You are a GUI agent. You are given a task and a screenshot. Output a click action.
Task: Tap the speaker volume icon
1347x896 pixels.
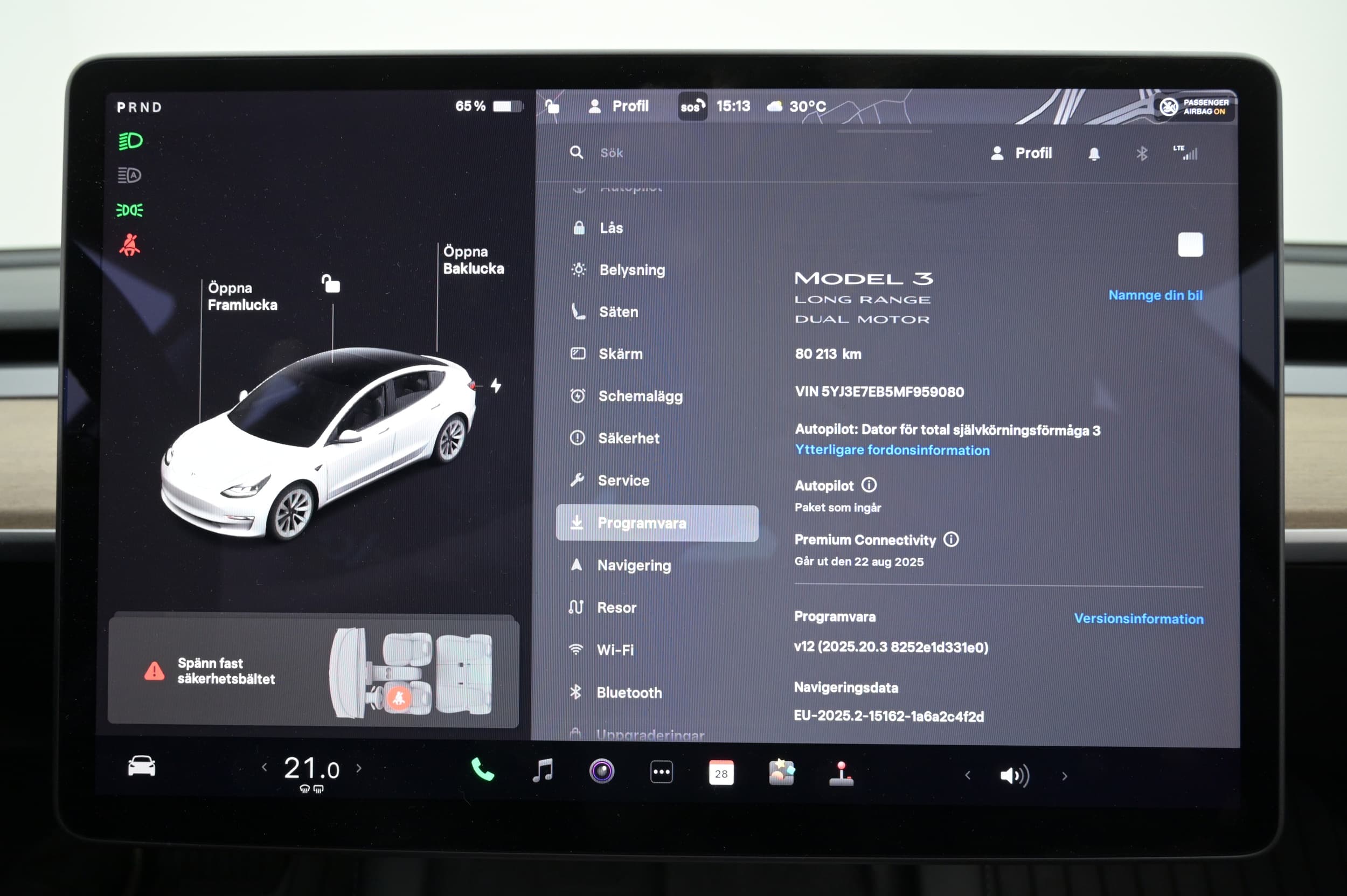pos(1015,775)
